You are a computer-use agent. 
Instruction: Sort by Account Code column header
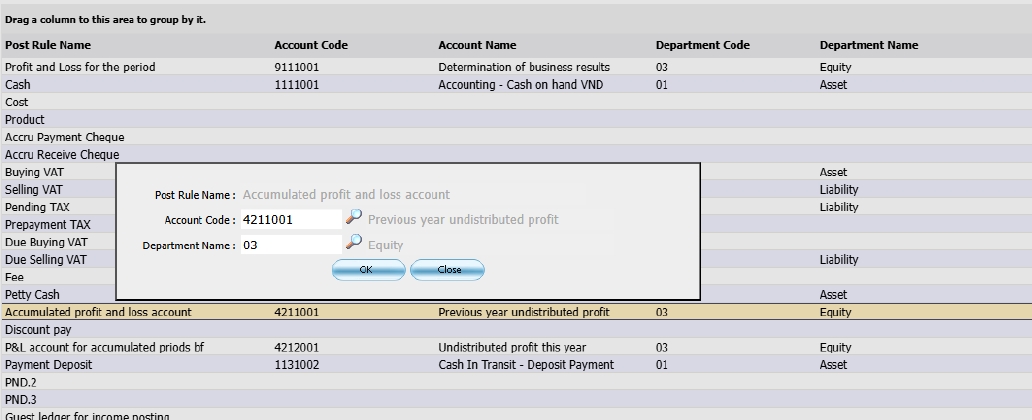[310, 45]
